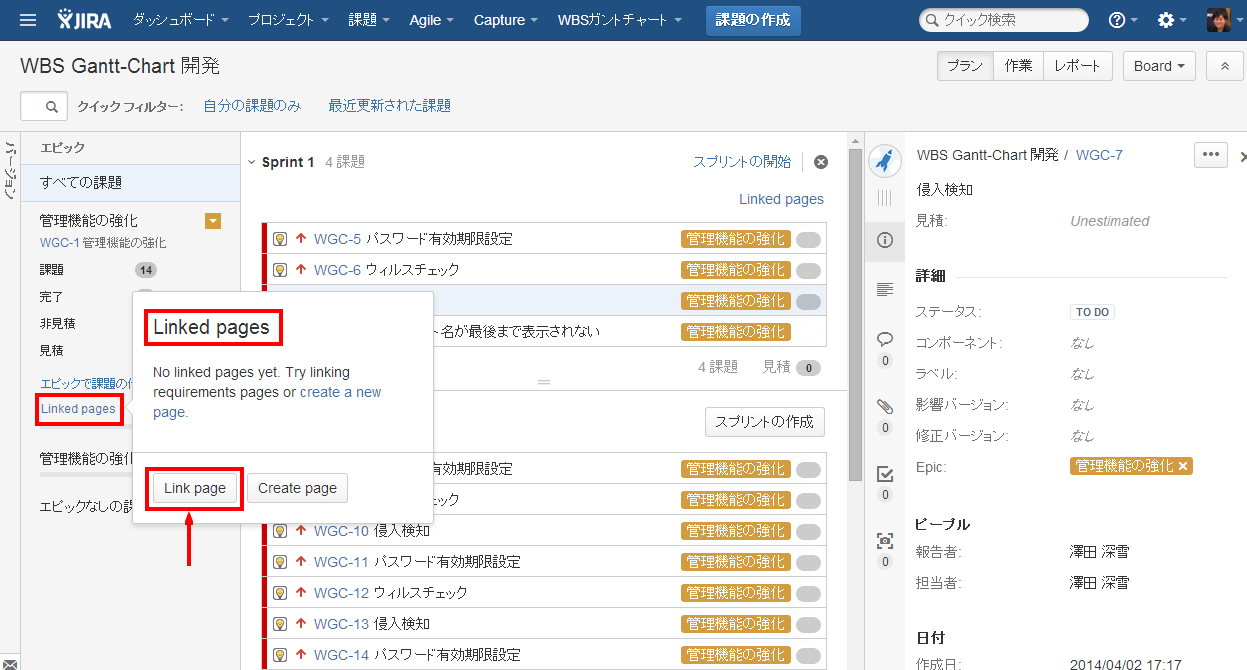Click the 'Unestimated' estimate value

click(1110, 221)
